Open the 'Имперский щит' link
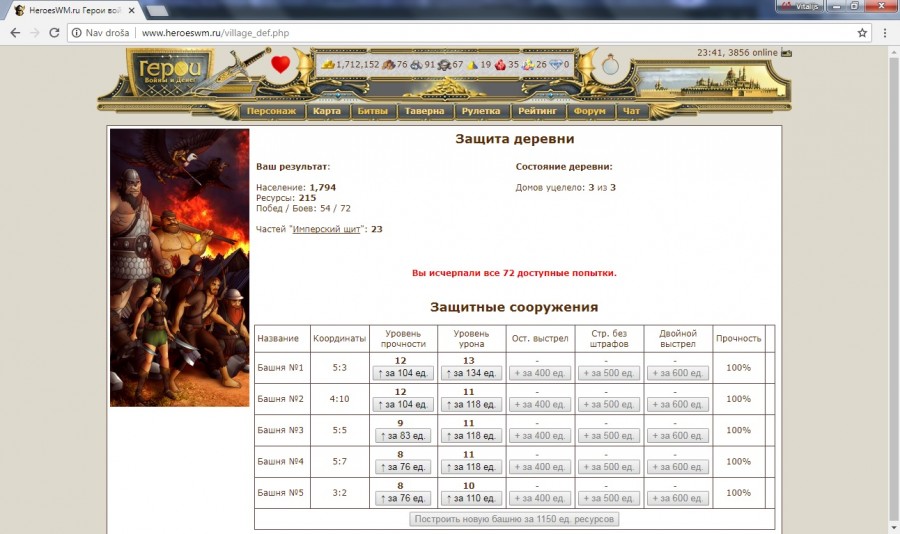This screenshot has width=900, height=534. pos(326,229)
